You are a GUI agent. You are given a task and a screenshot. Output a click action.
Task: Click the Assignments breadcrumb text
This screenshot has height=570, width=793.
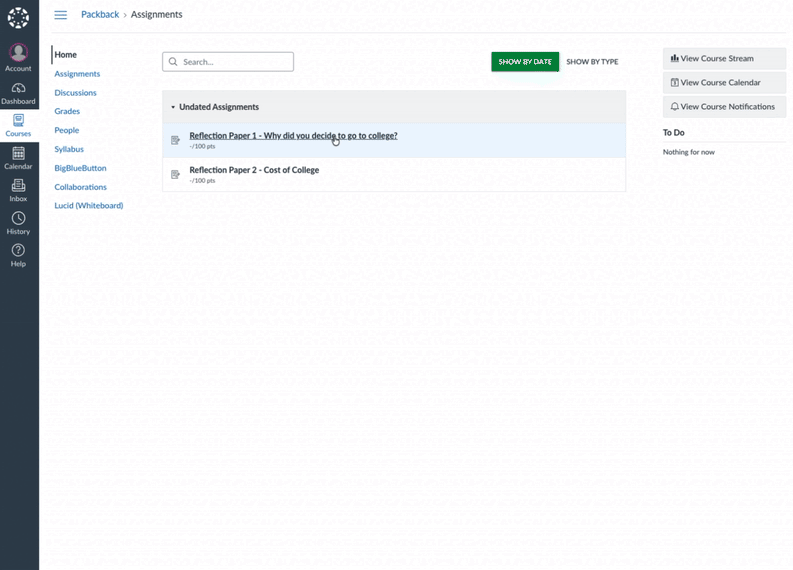(157, 14)
